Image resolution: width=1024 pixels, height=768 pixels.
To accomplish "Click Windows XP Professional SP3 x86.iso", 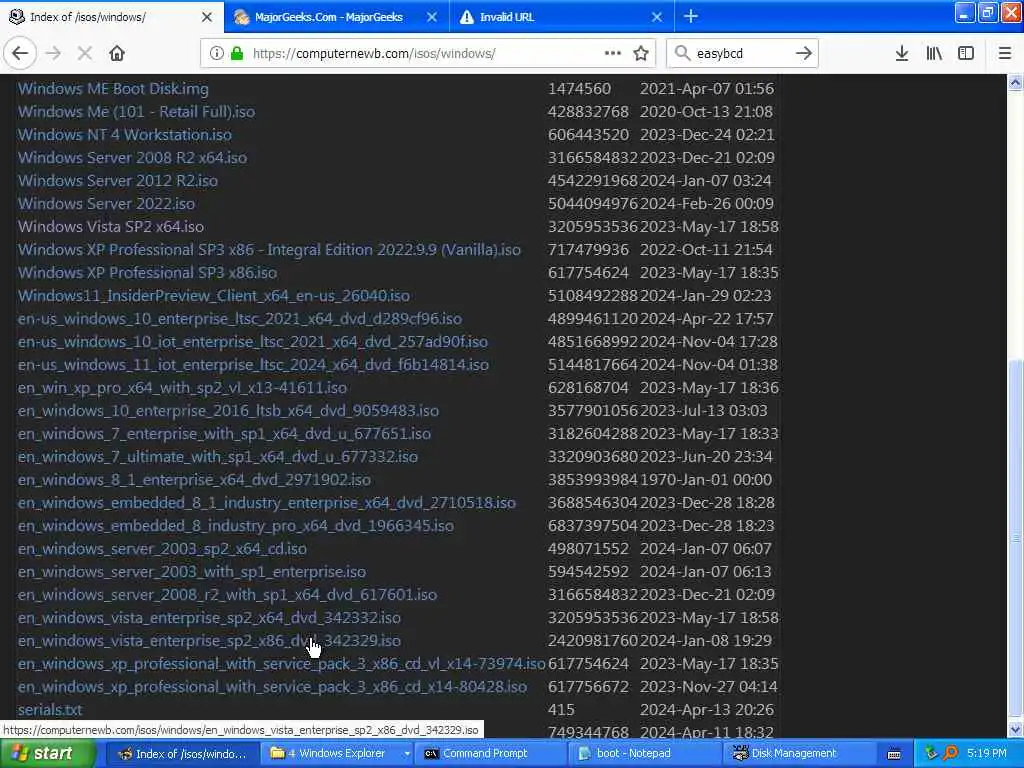I will [x=148, y=272].
